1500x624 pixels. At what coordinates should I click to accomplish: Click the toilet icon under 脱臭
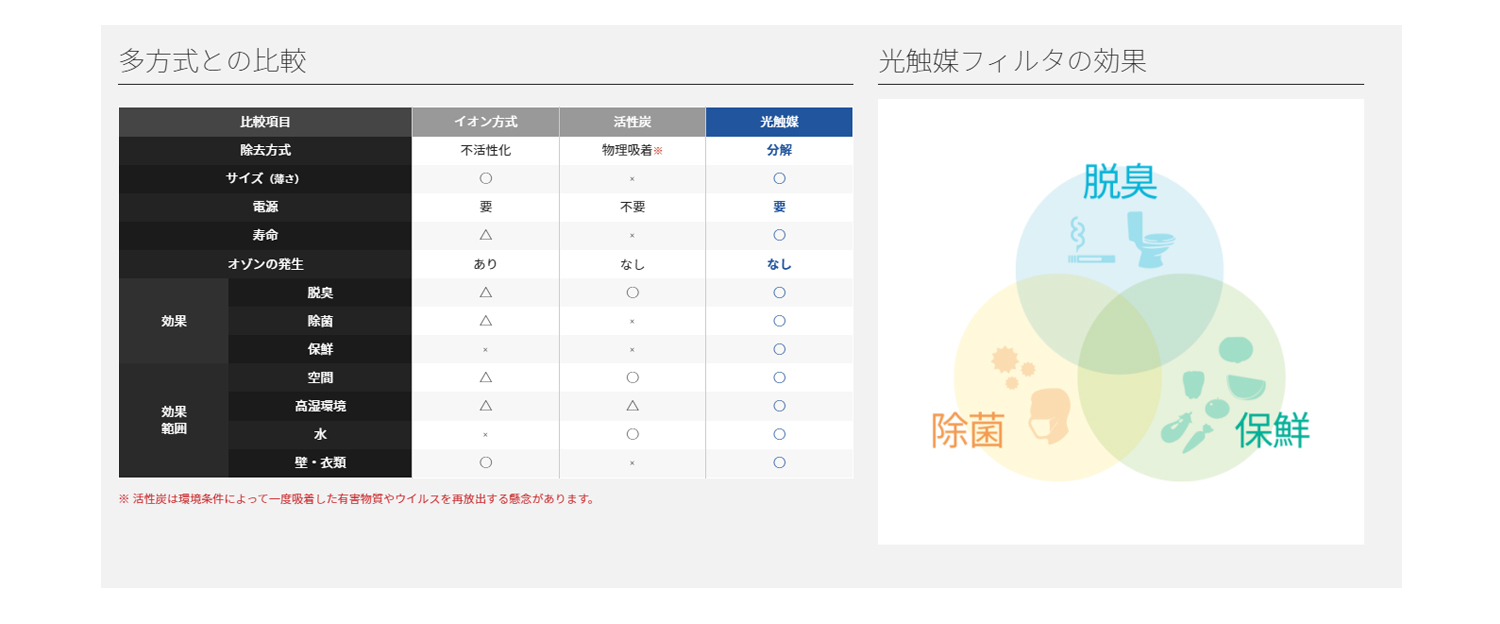pyautogui.click(x=1149, y=240)
